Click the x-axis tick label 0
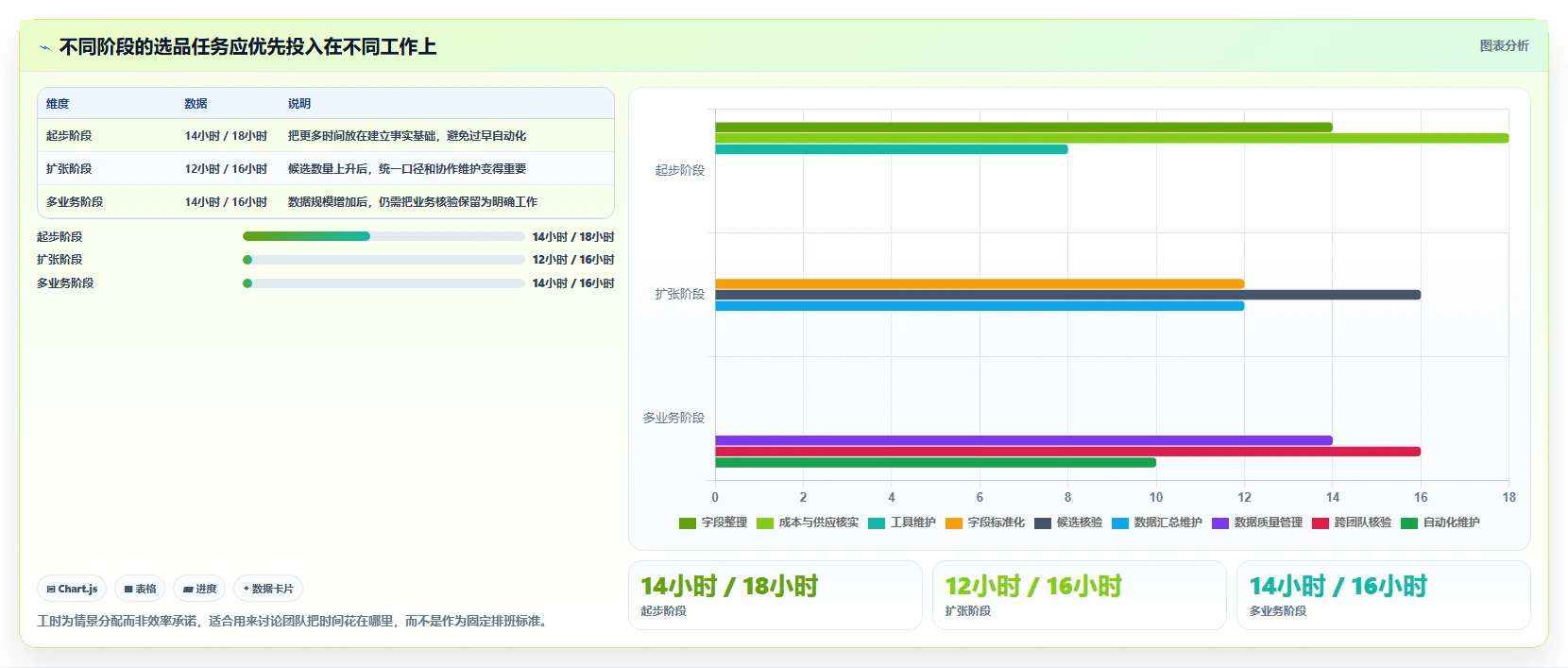The width and height of the screenshot is (1568, 668). (x=715, y=497)
